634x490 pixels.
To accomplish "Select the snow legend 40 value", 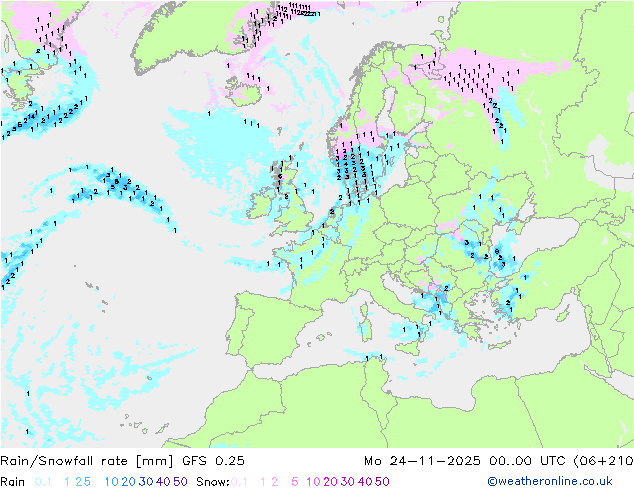I will tap(365, 482).
